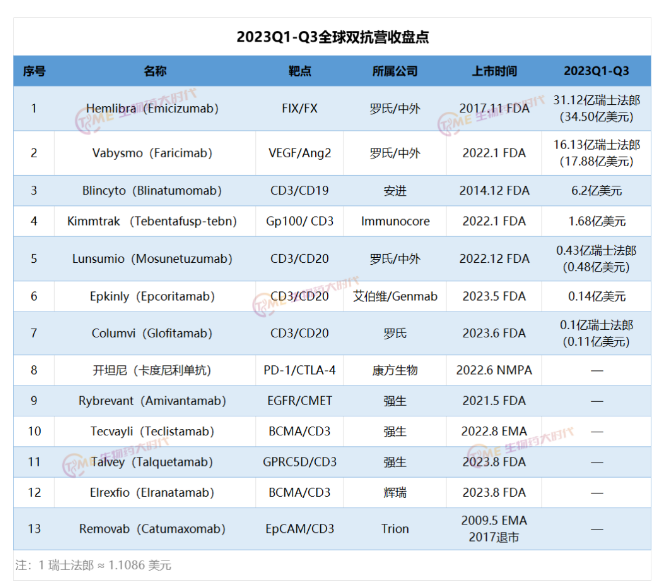Click the Immunocore company cell

[x=395, y=221]
